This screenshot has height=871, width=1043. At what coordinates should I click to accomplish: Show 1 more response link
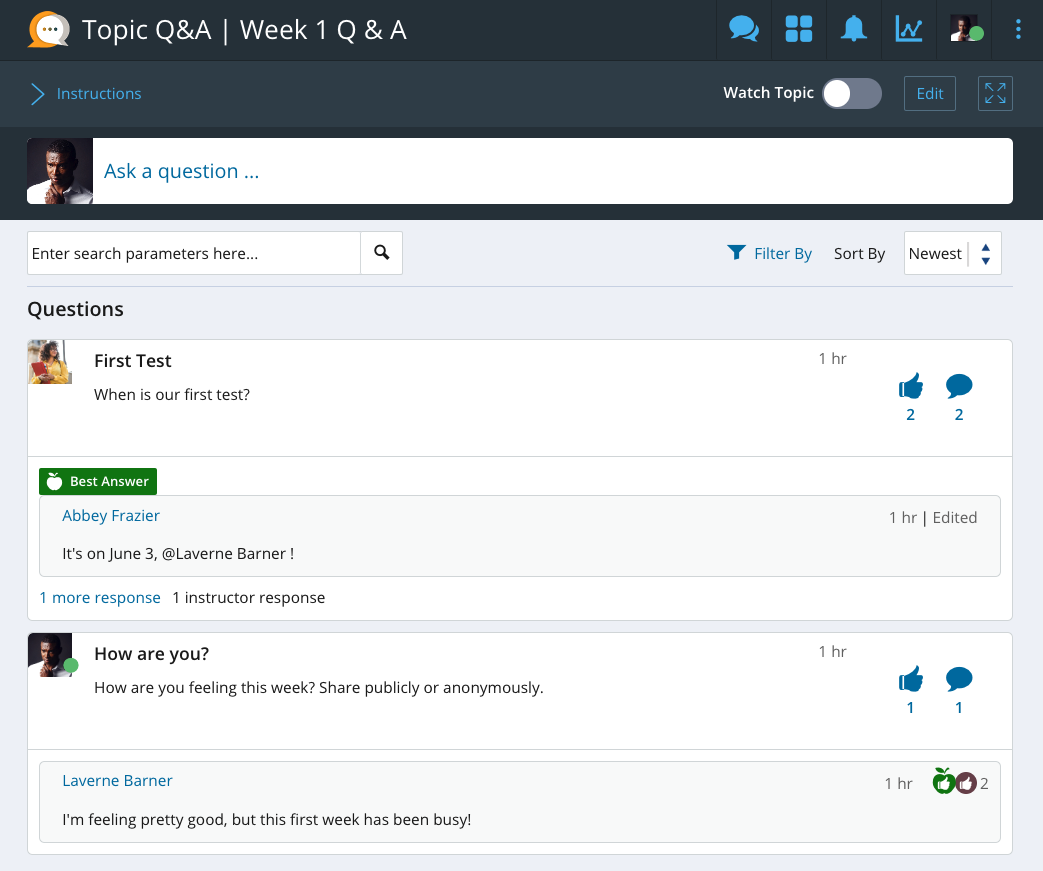pyautogui.click(x=100, y=598)
